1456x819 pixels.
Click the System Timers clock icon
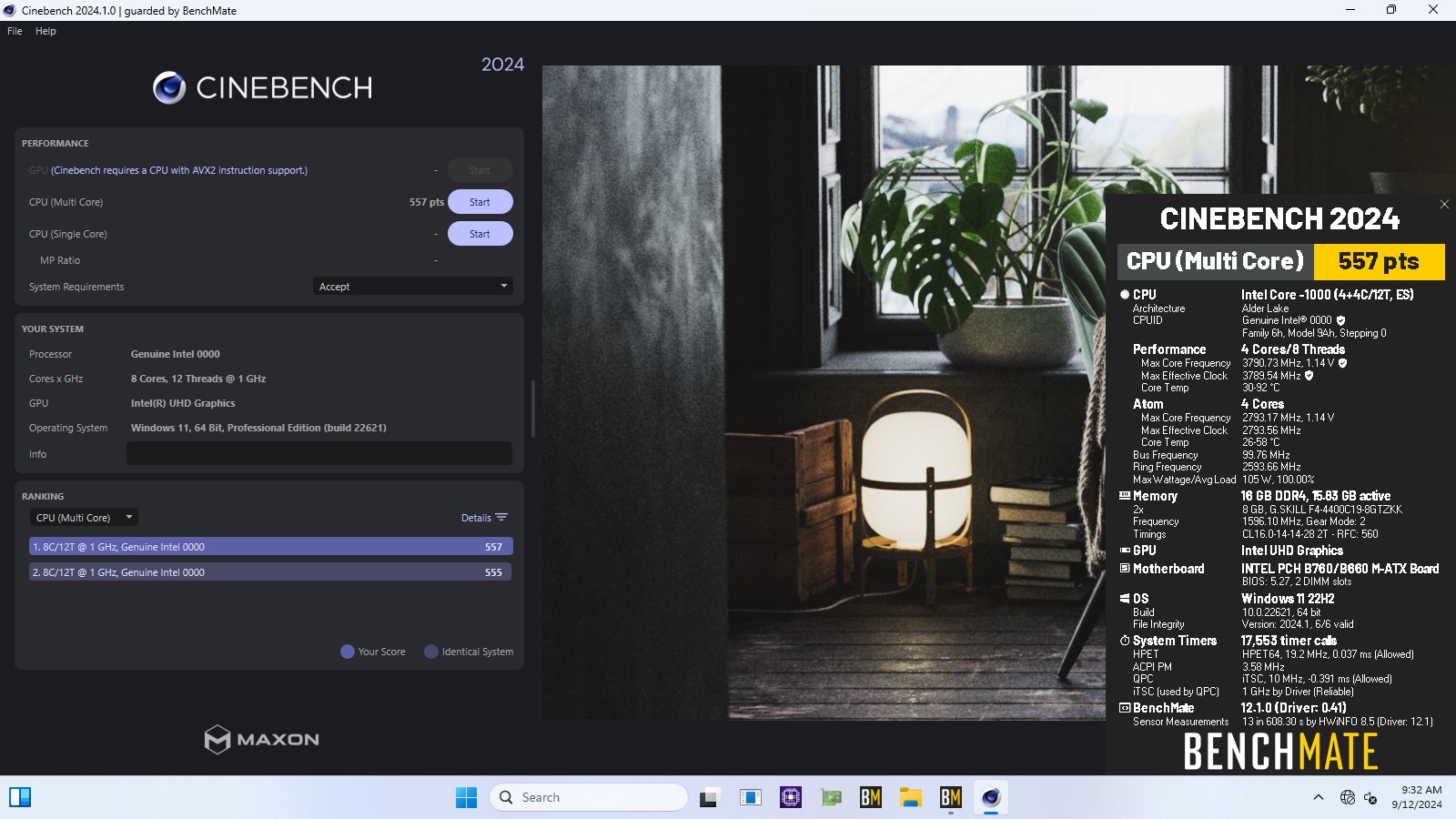[1125, 641]
